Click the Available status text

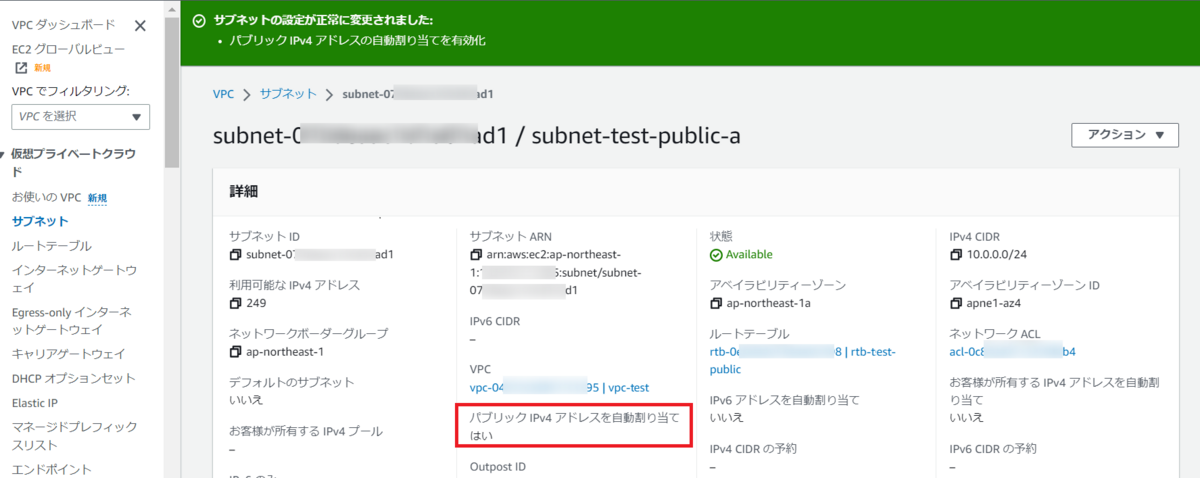749,254
